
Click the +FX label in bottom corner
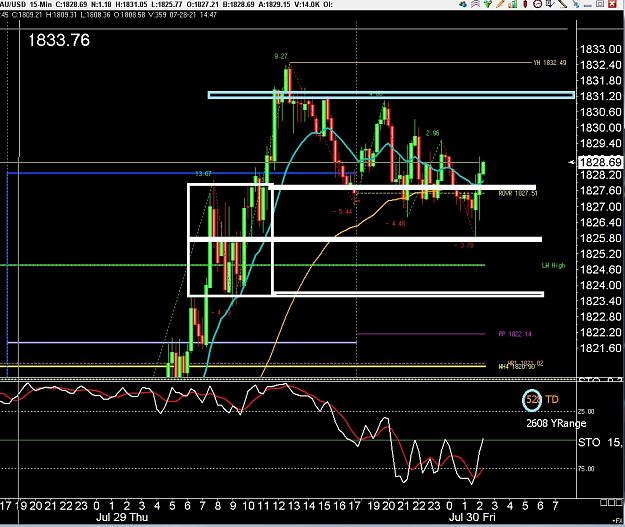point(617,520)
